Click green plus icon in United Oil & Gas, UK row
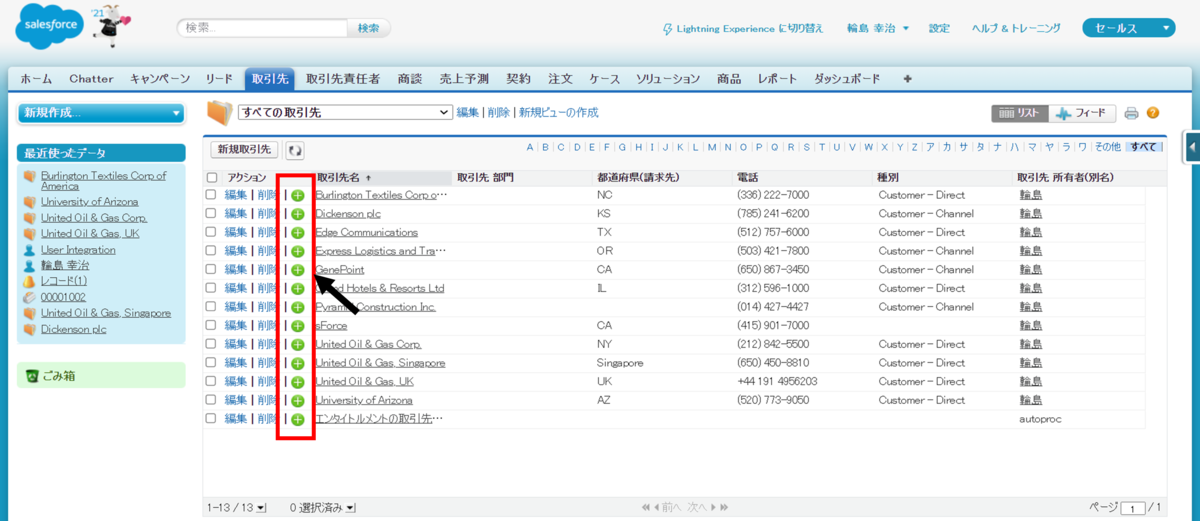Image resolution: width=1200 pixels, height=521 pixels. click(x=298, y=382)
